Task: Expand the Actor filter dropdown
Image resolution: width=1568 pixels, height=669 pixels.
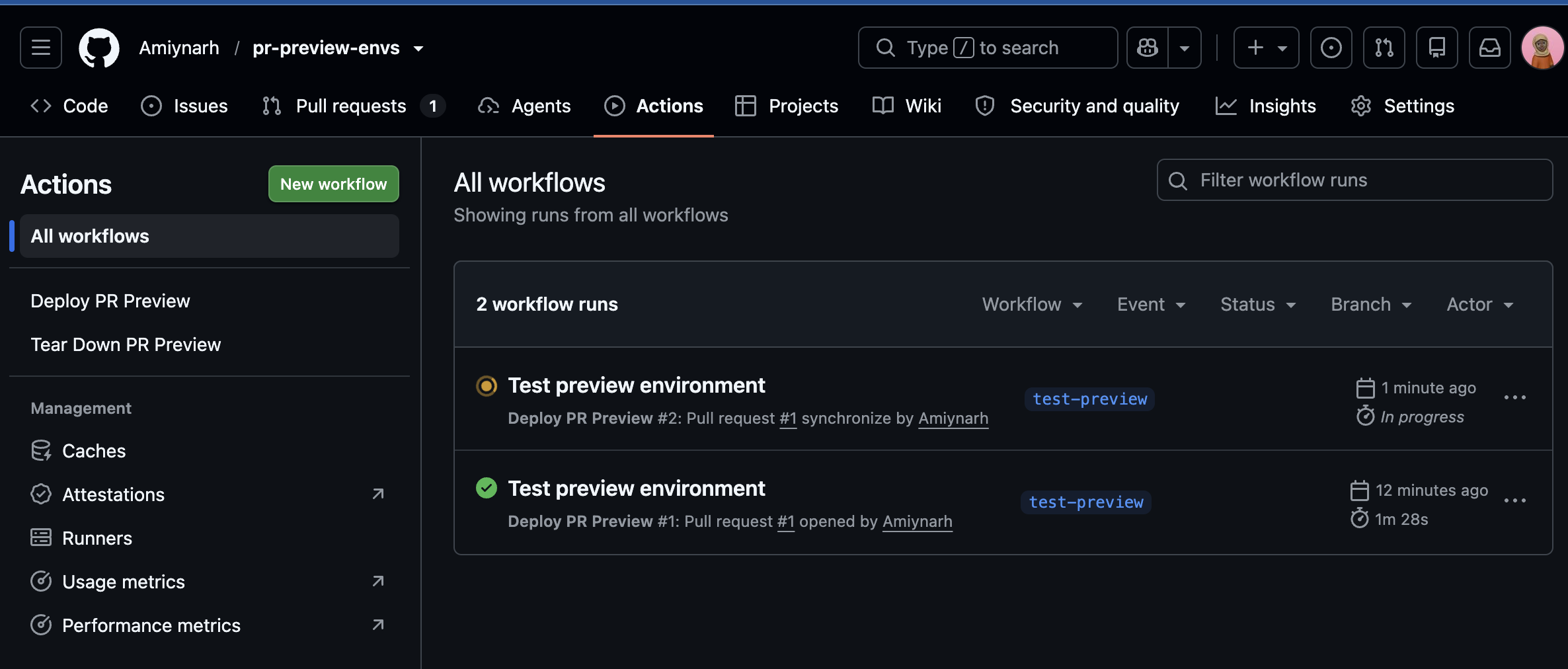Action: click(1480, 304)
